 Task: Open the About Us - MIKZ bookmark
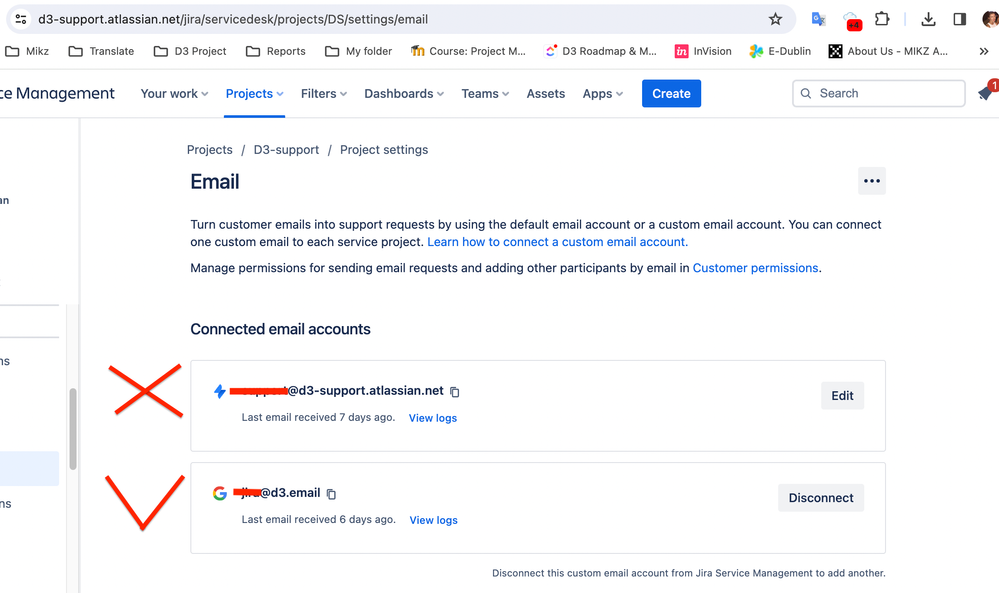point(888,52)
